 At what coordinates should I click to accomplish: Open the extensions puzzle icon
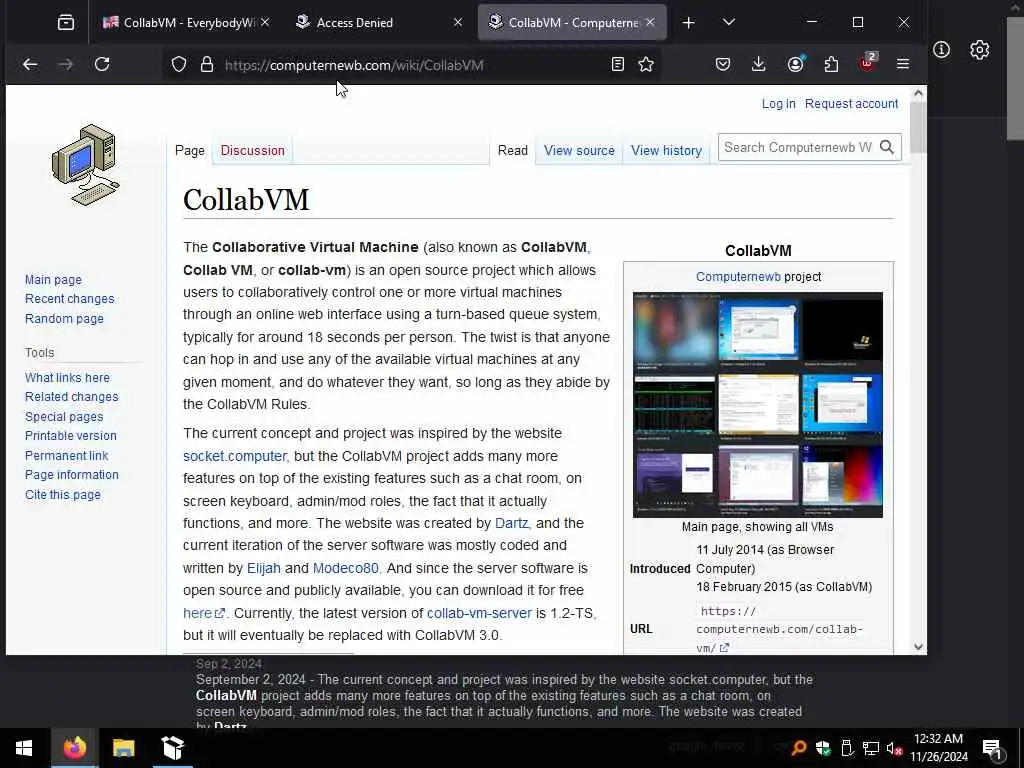831,64
